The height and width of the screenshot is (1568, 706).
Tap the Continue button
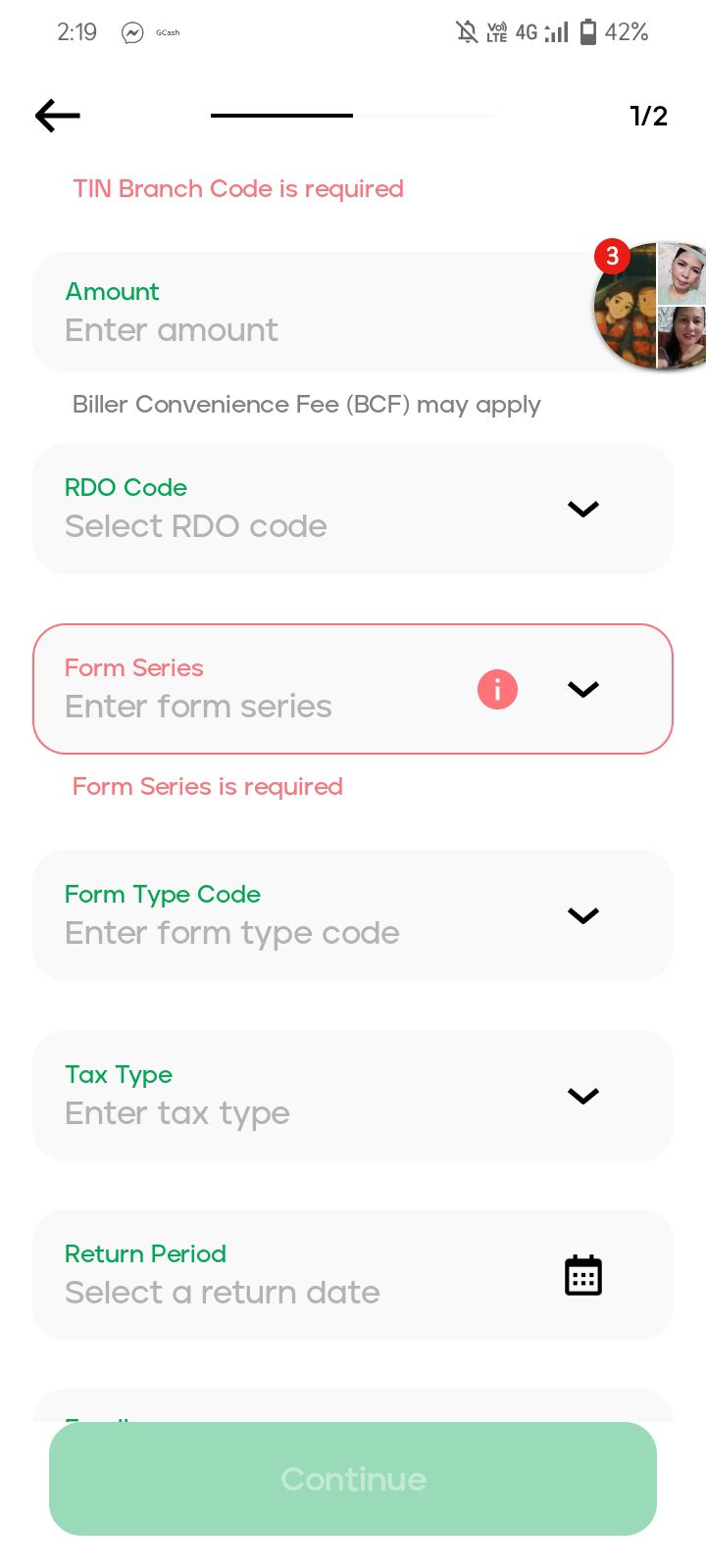(x=353, y=1479)
